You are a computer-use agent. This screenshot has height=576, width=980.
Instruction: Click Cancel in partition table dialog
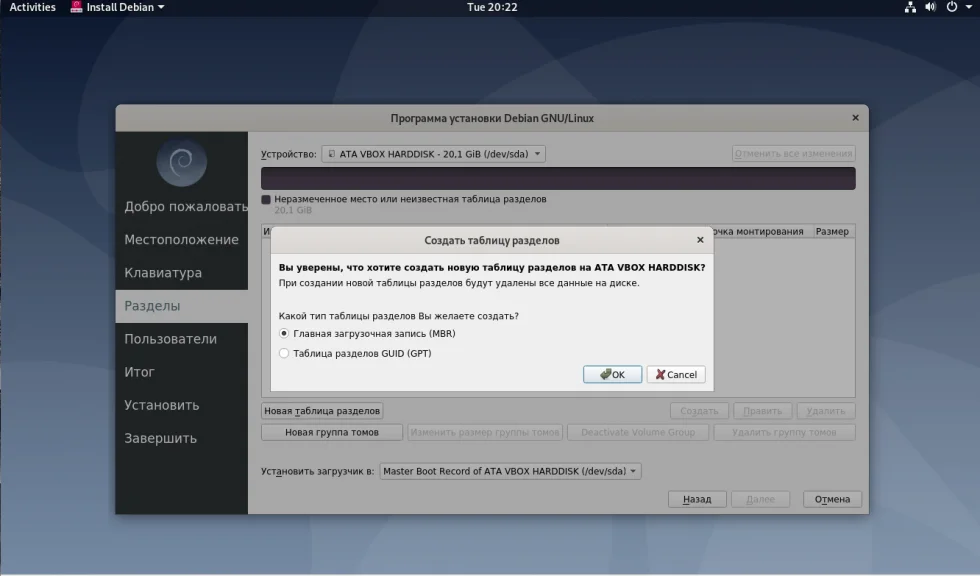click(676, 374)
